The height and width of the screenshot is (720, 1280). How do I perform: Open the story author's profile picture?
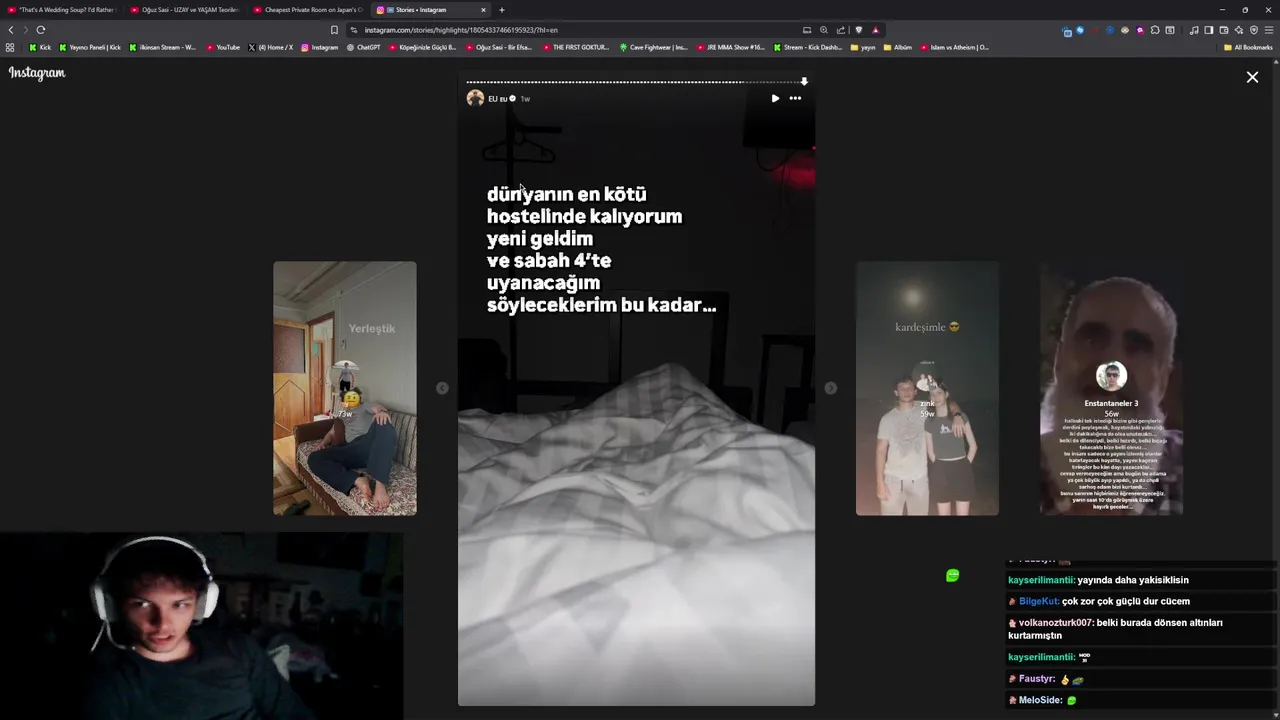click(475, 98)
